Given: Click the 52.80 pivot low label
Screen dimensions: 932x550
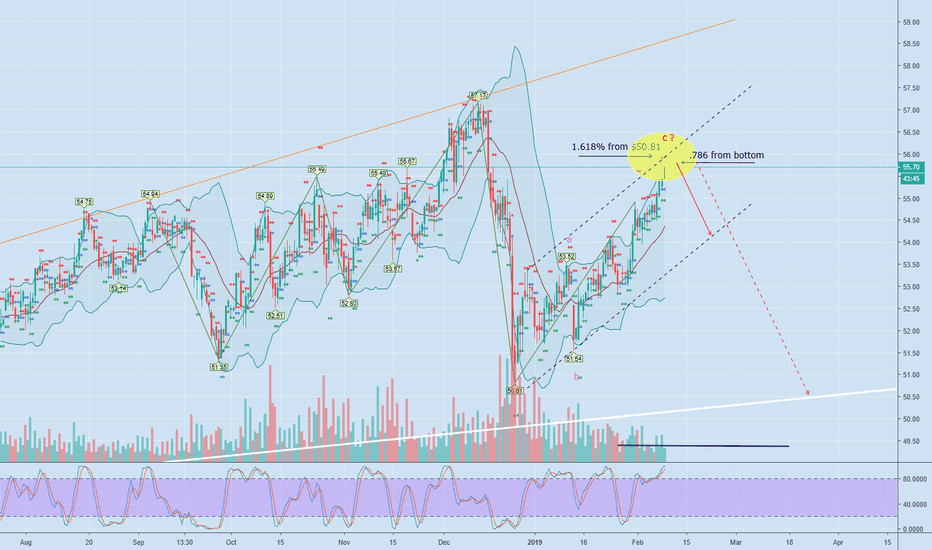Looking at the screenshot, I should (349, 303).
